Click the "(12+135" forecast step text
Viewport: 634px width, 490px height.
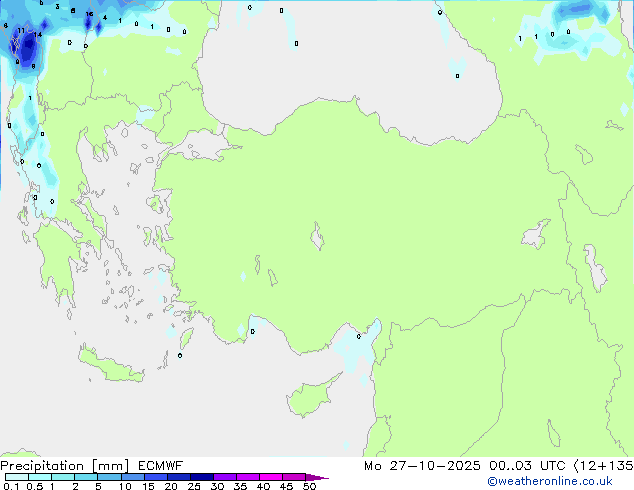(604, 466)
